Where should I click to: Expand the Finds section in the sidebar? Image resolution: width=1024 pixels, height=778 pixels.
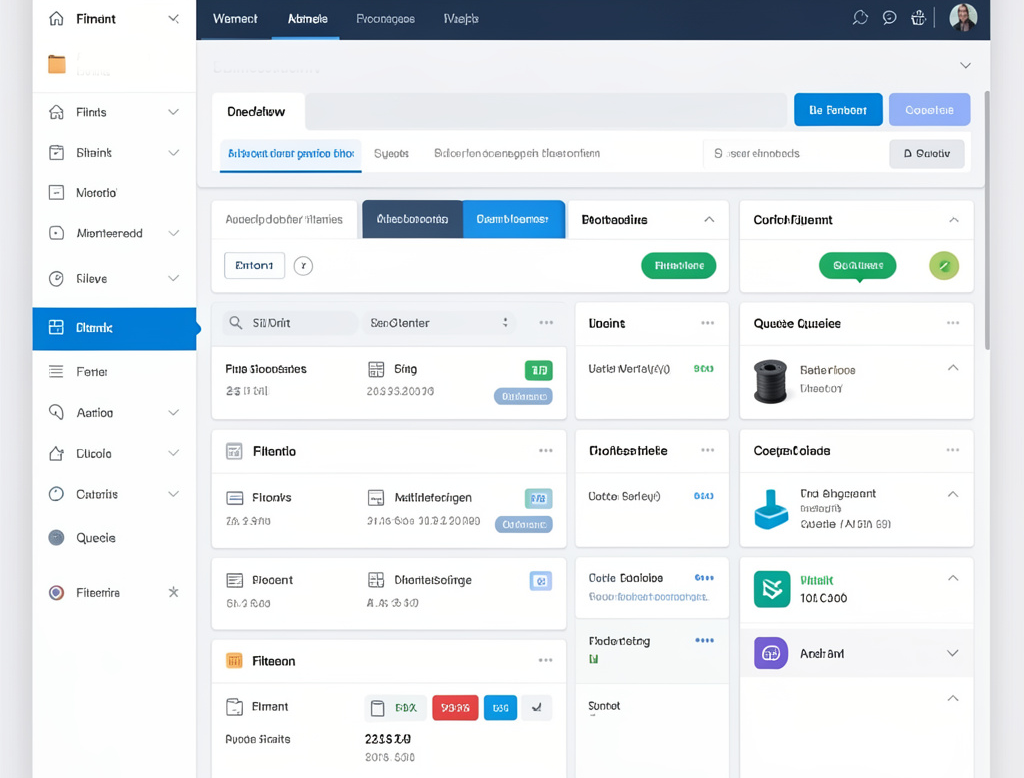(x=173, y=111)
